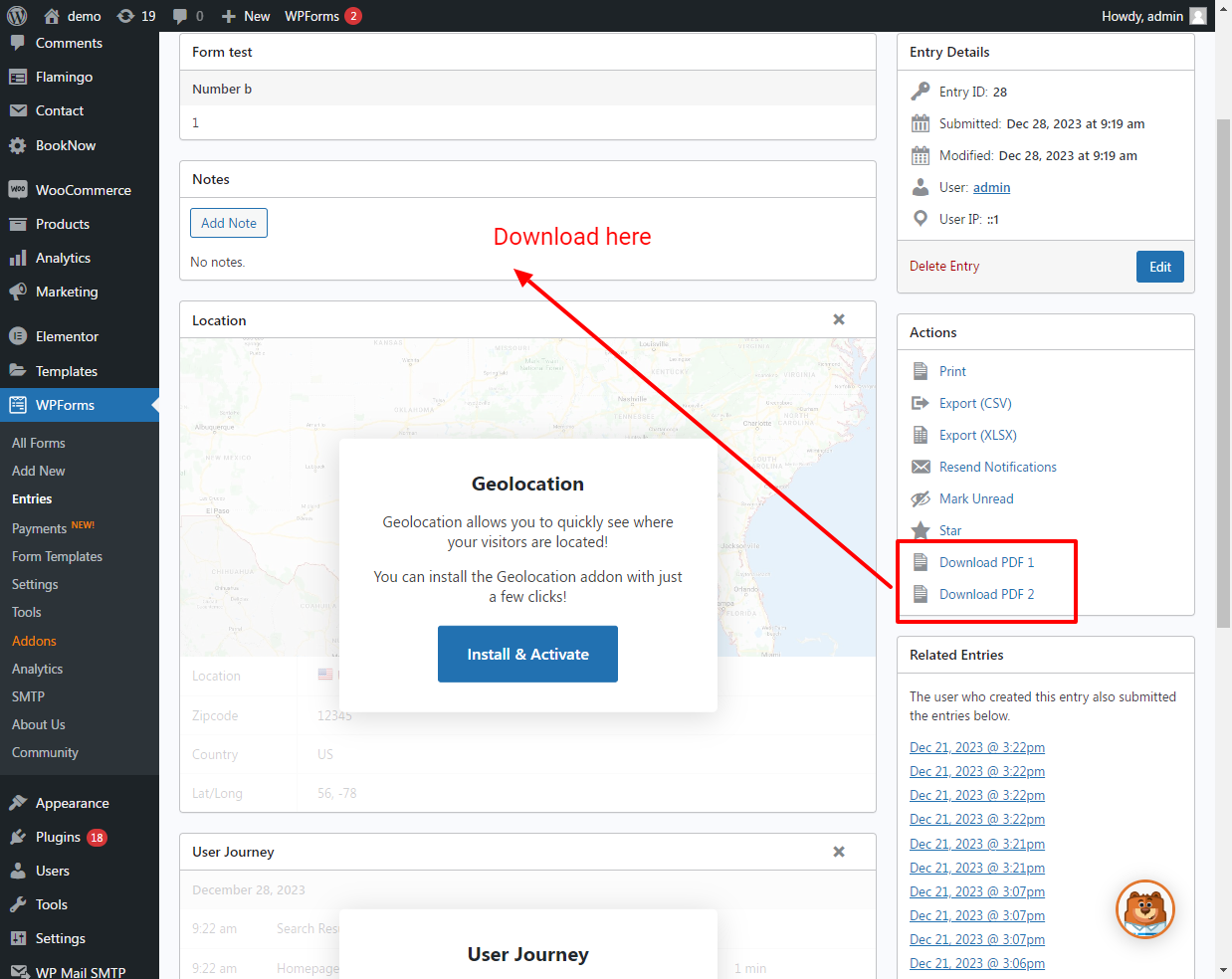Dismiss the Location panel with its X
The height and width of the screenshot is (979, 1232).
[839, 319]
